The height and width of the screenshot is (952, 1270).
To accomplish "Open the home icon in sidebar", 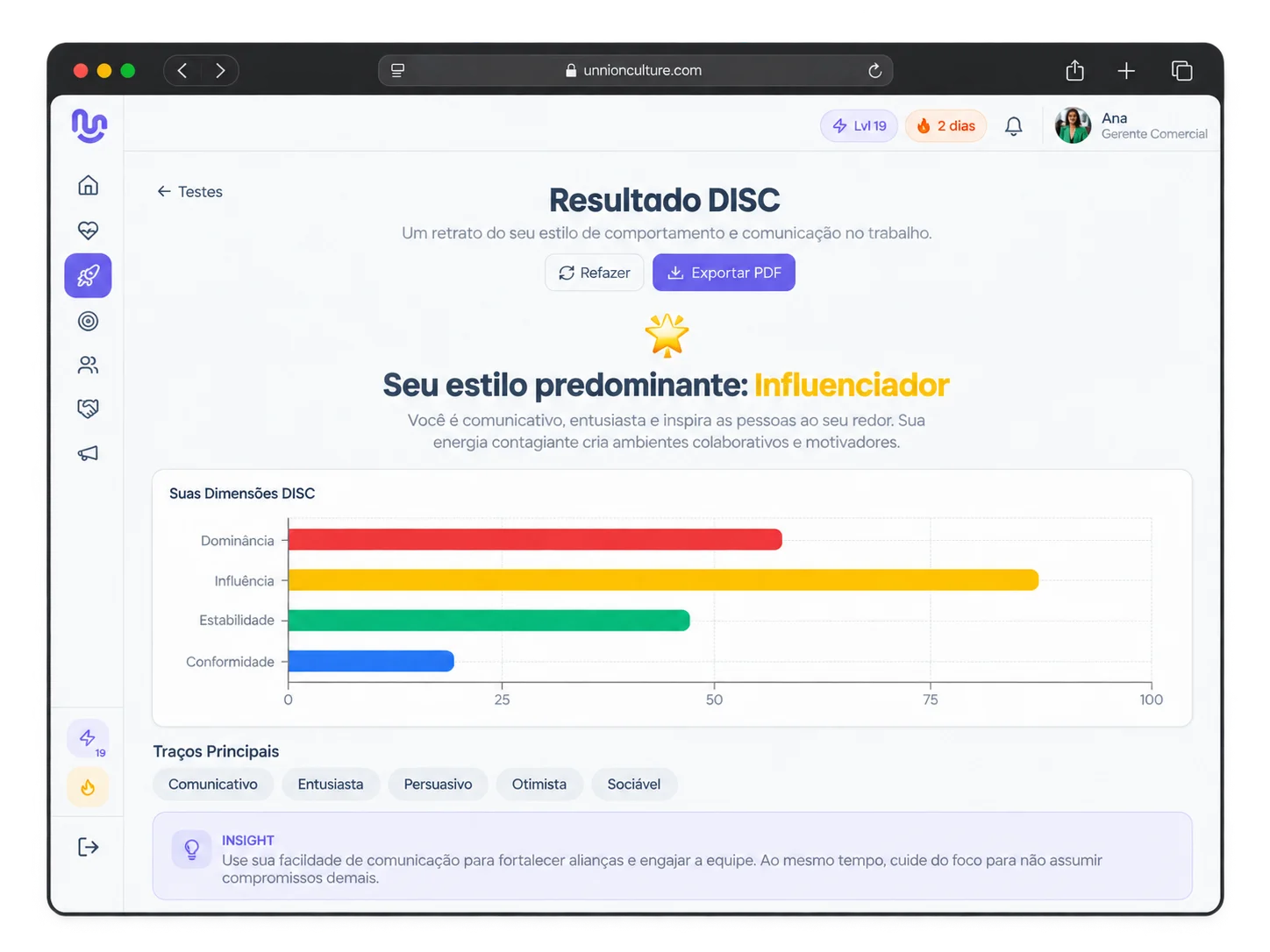I will (x=88, y=185).
